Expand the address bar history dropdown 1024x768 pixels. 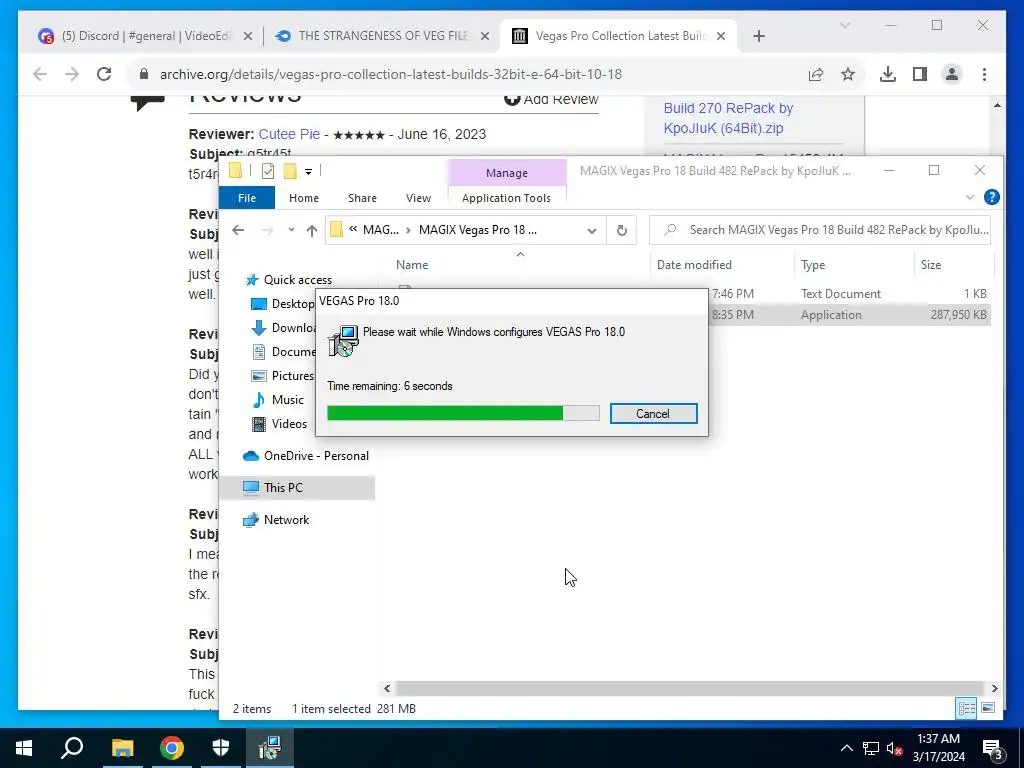(592, 230)
